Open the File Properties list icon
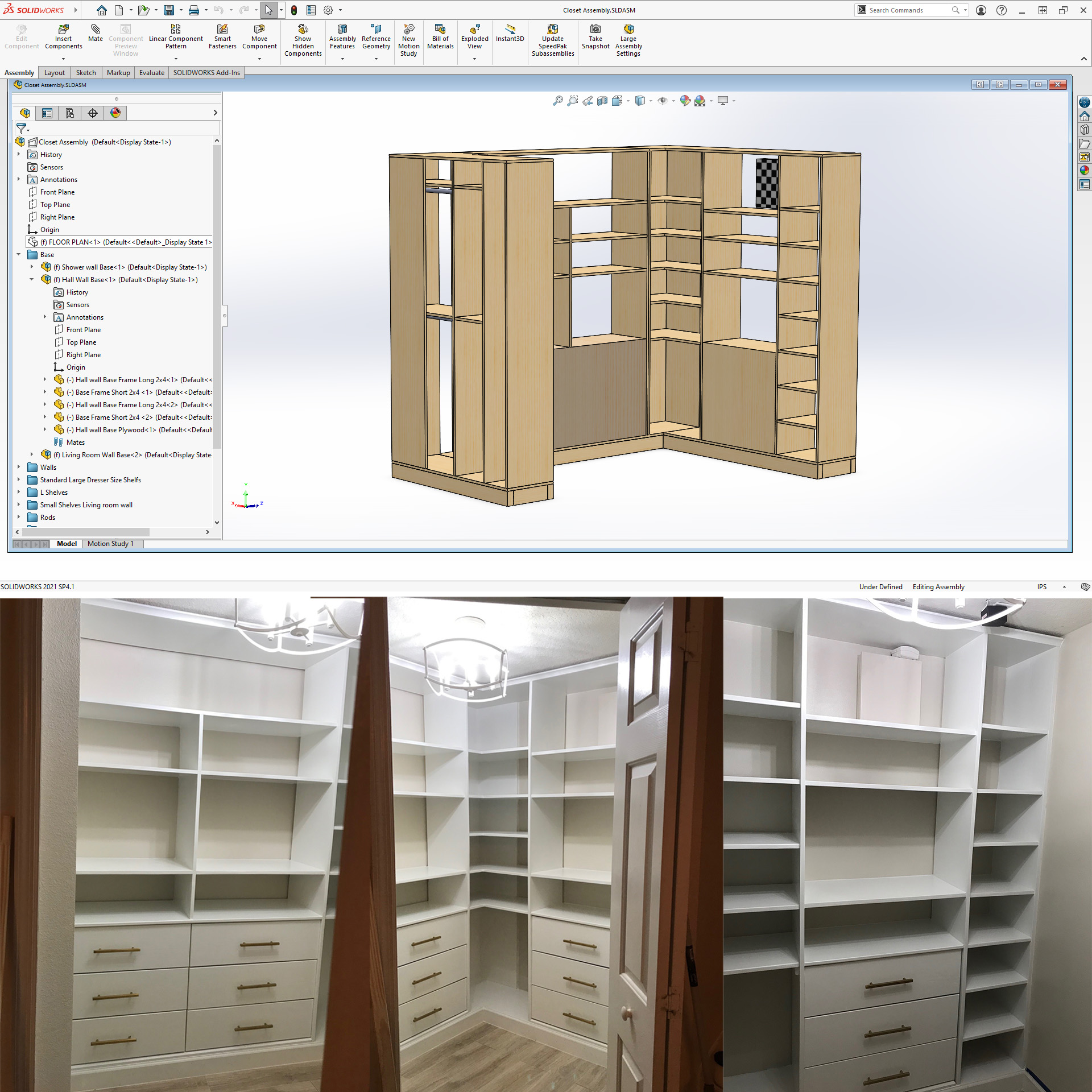 pos(311,10)
